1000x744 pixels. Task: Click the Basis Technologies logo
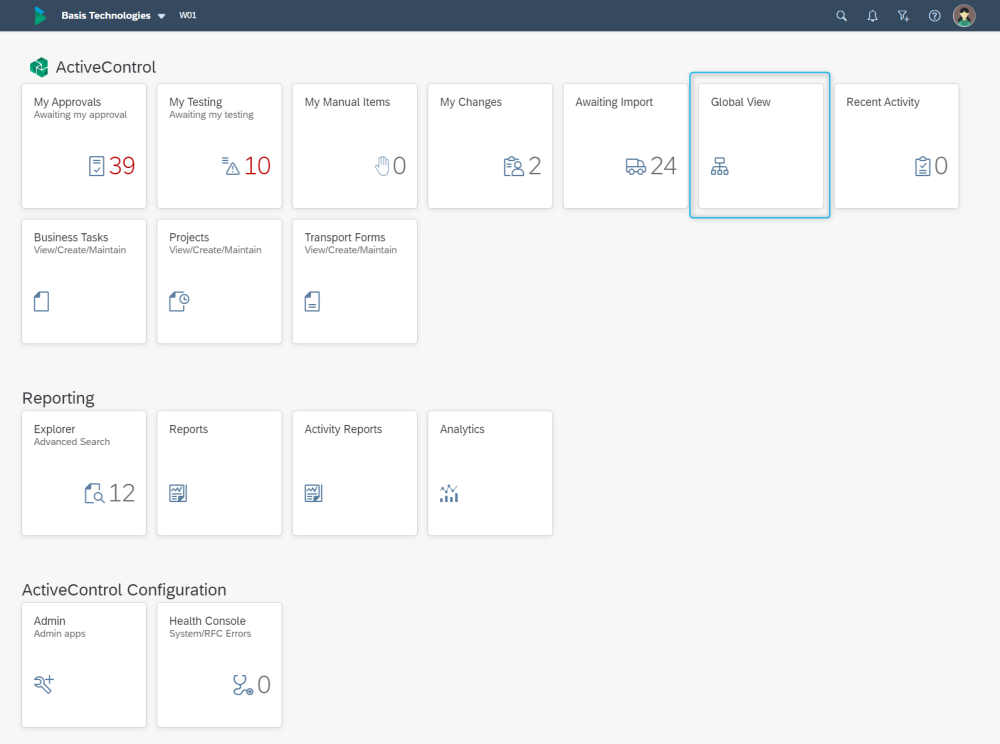click(40, 15)
